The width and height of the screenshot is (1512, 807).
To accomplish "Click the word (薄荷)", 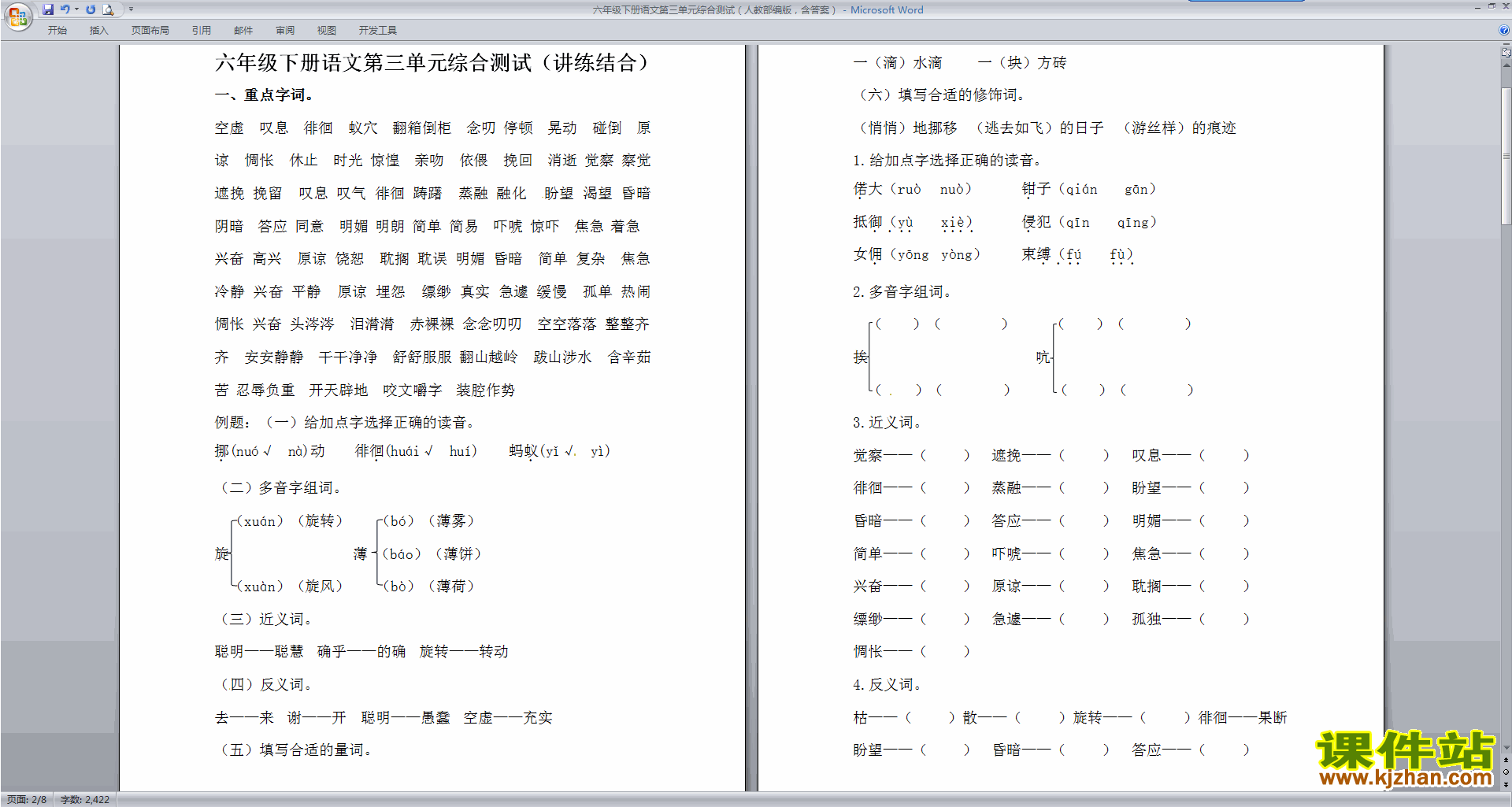I will tap(451, 587).
